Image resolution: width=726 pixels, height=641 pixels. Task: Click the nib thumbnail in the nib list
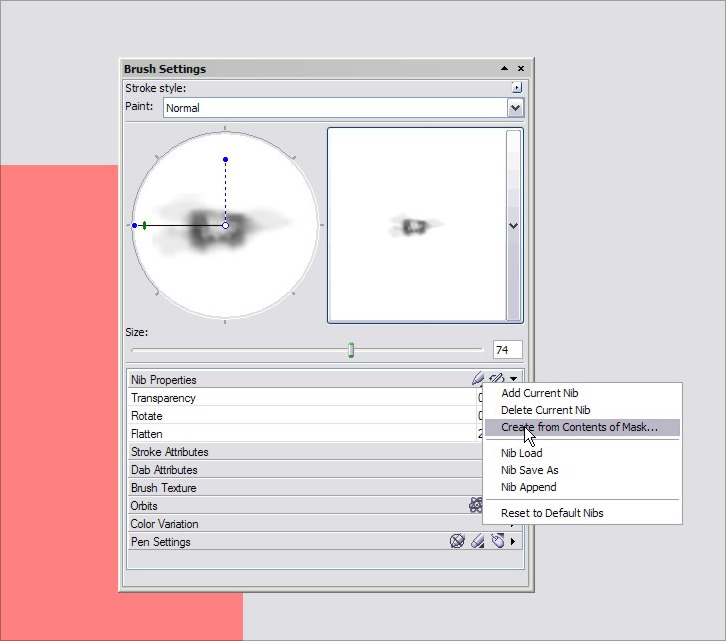click(415, 226)
